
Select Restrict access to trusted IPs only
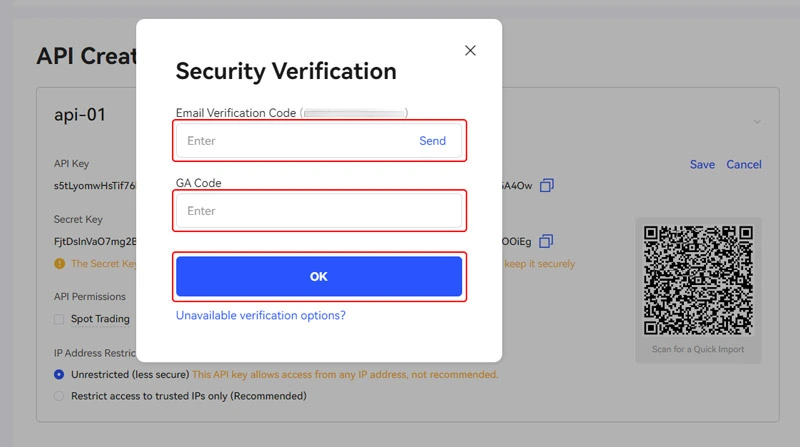(59, 395)
